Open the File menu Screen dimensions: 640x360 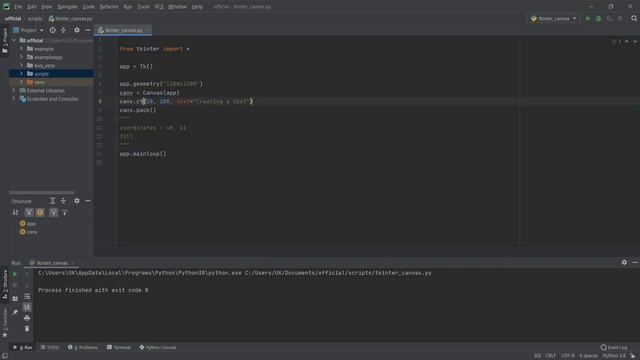click(18, 7)
